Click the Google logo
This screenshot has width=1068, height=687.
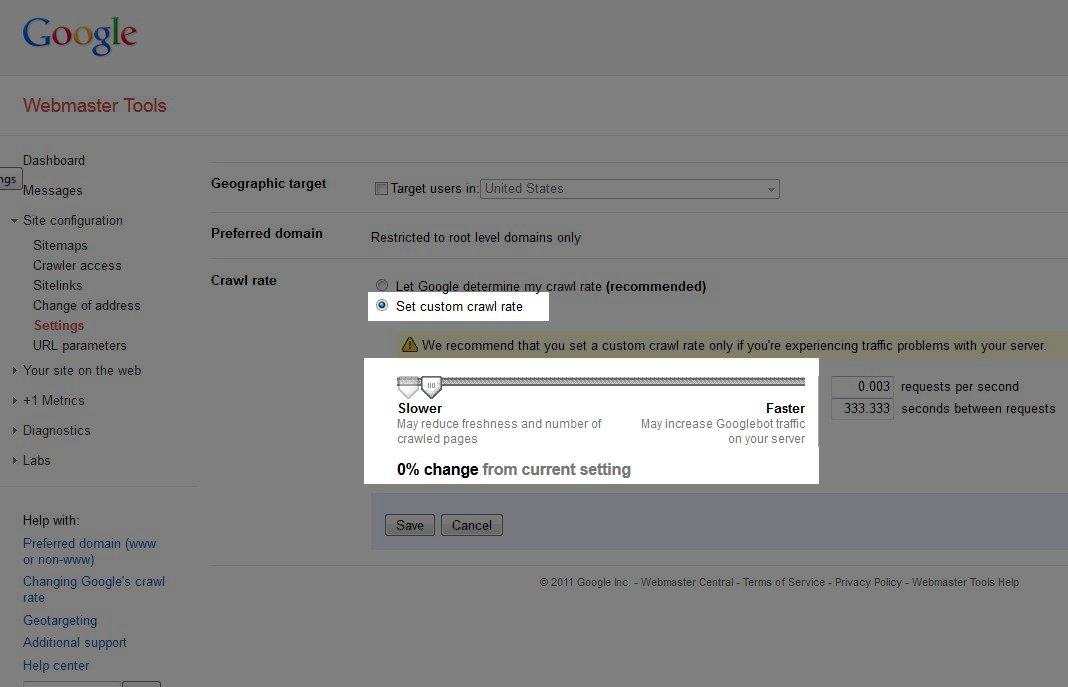pyautogui.click(x=80, y=35)
